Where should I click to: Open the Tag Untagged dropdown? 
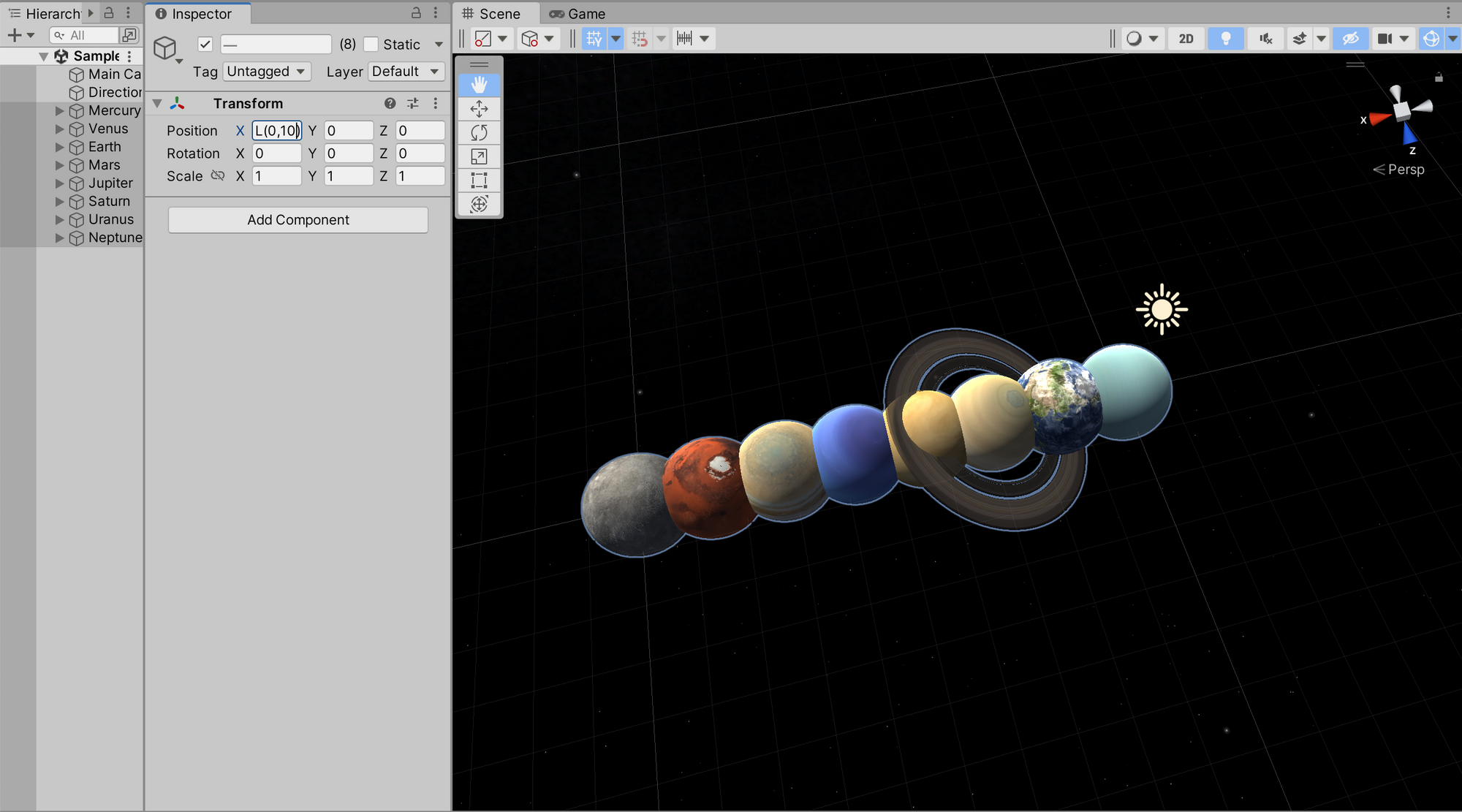pyautogui.click(x=266, y=72)
